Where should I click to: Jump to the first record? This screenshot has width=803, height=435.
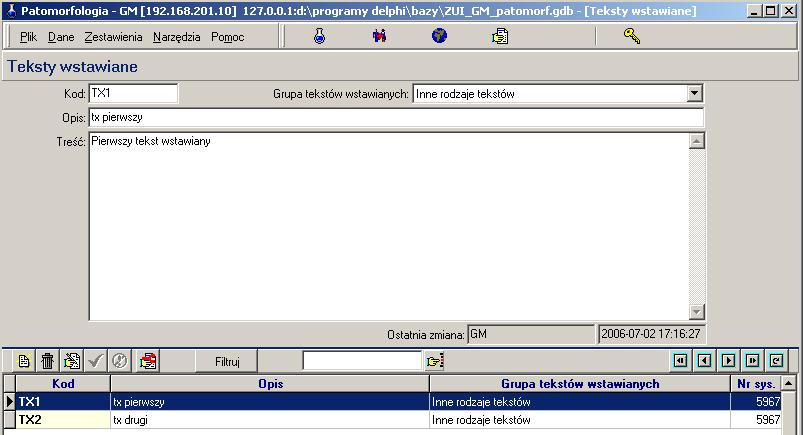coord(680,361)
